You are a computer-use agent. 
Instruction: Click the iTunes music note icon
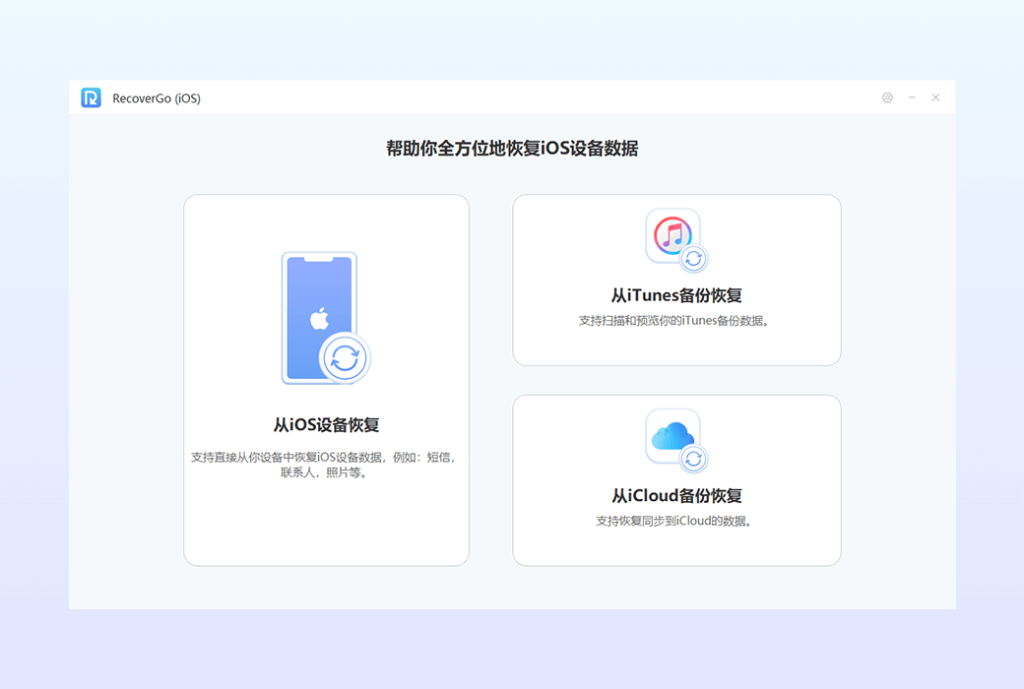[676, 240]
